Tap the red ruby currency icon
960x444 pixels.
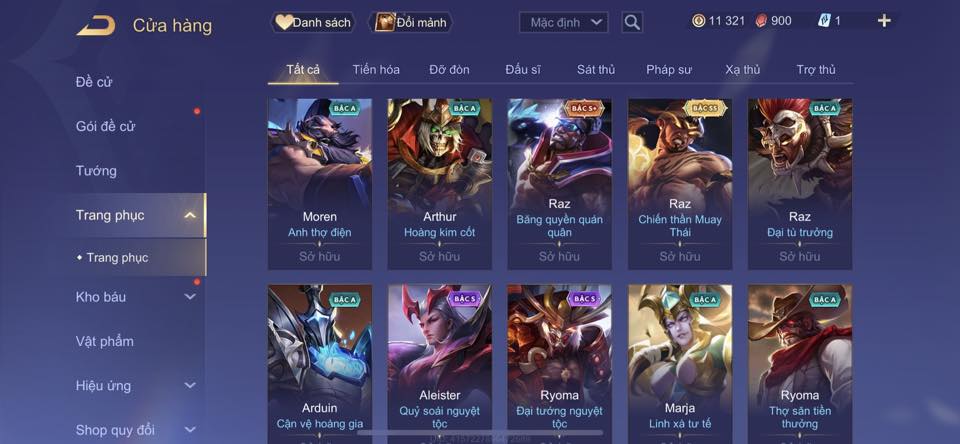(762, 21)
